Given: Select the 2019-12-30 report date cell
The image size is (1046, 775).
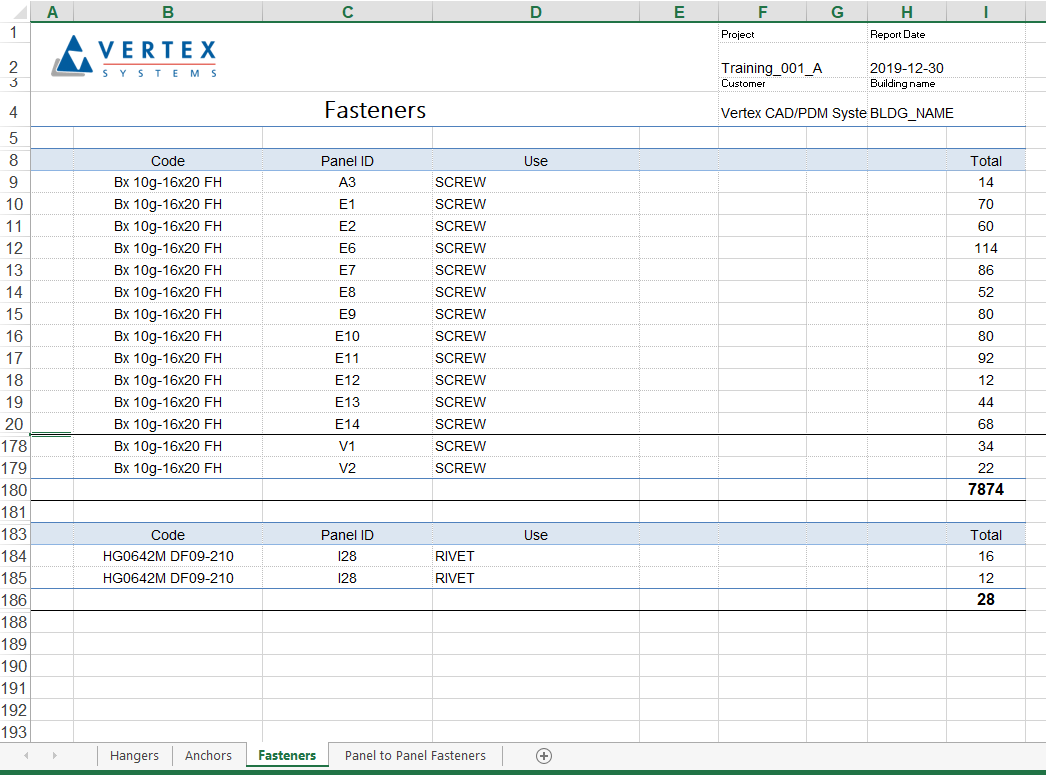Looking at the screenshot, I should tap(906, 68).
